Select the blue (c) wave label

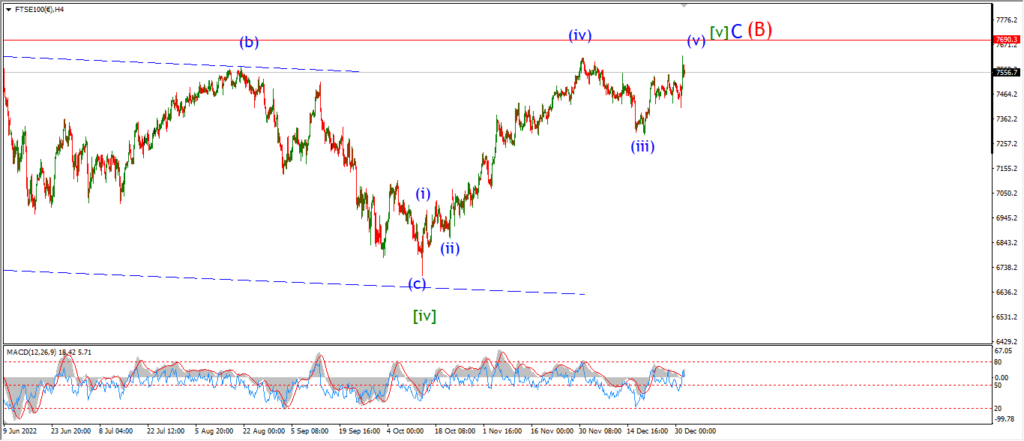[417, 284]
